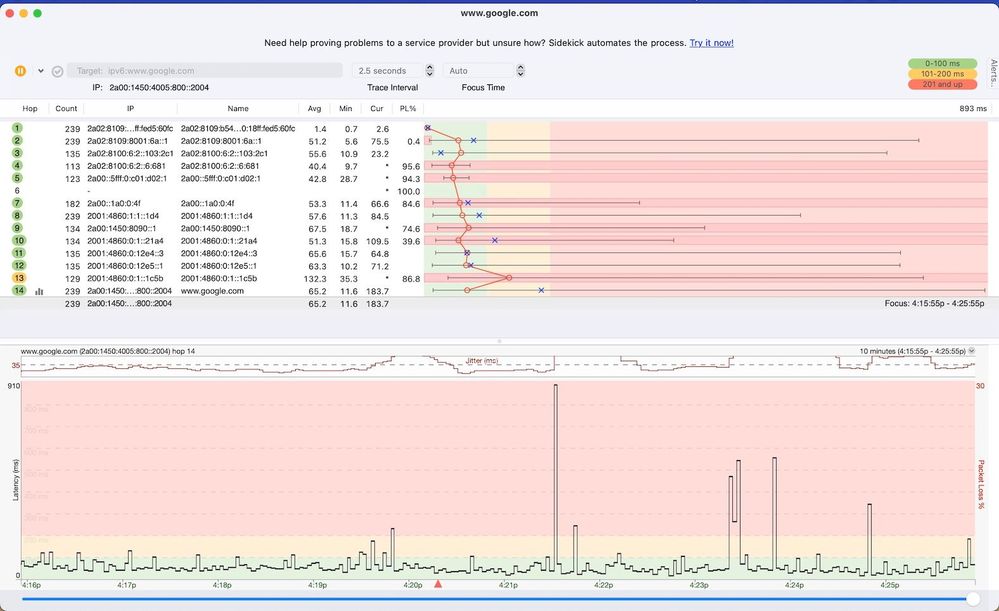Click the Cur column header

(x=377, y=108)
